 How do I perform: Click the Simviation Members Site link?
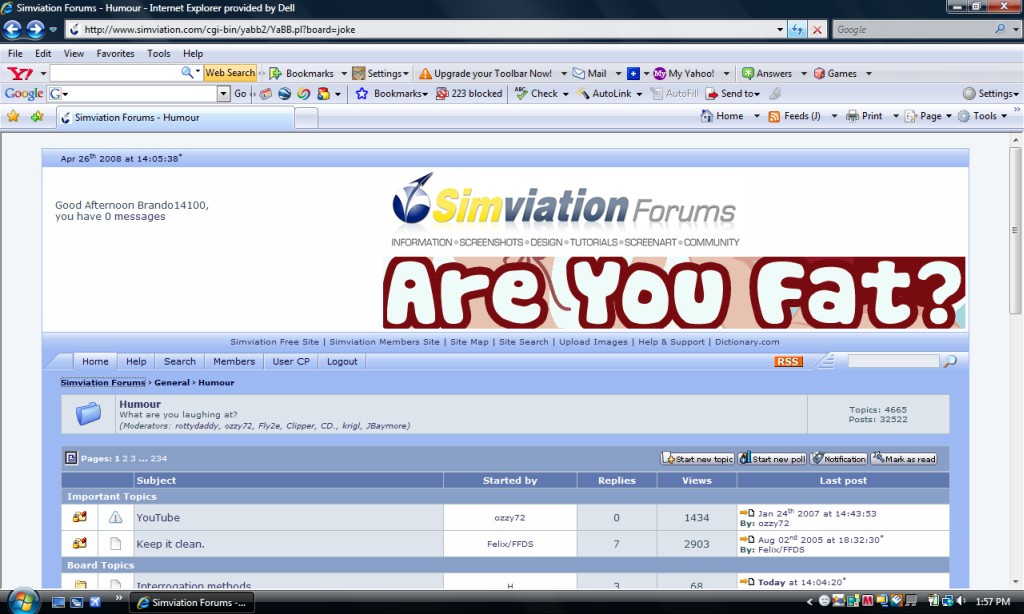384,342
